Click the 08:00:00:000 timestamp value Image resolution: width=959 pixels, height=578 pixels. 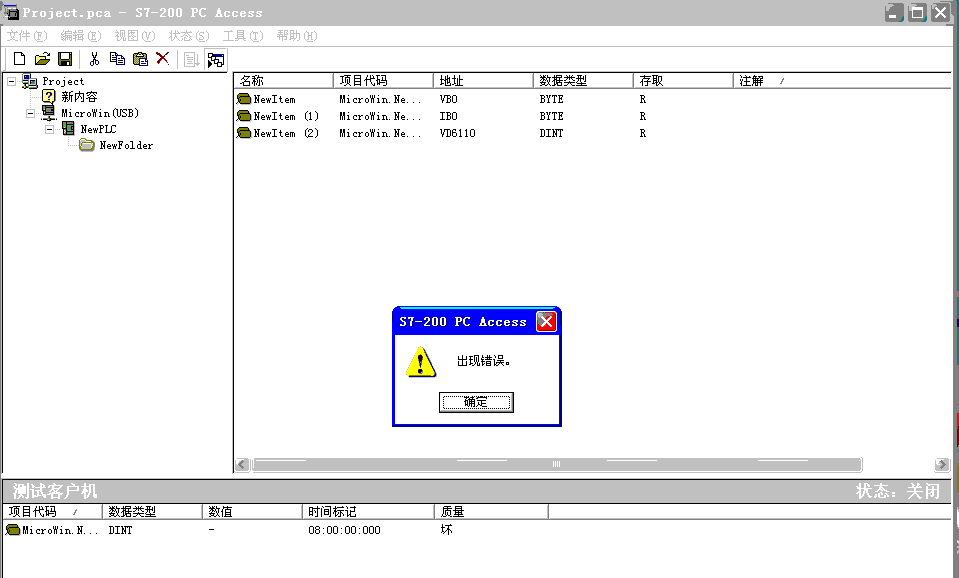[x=344, y=530]
